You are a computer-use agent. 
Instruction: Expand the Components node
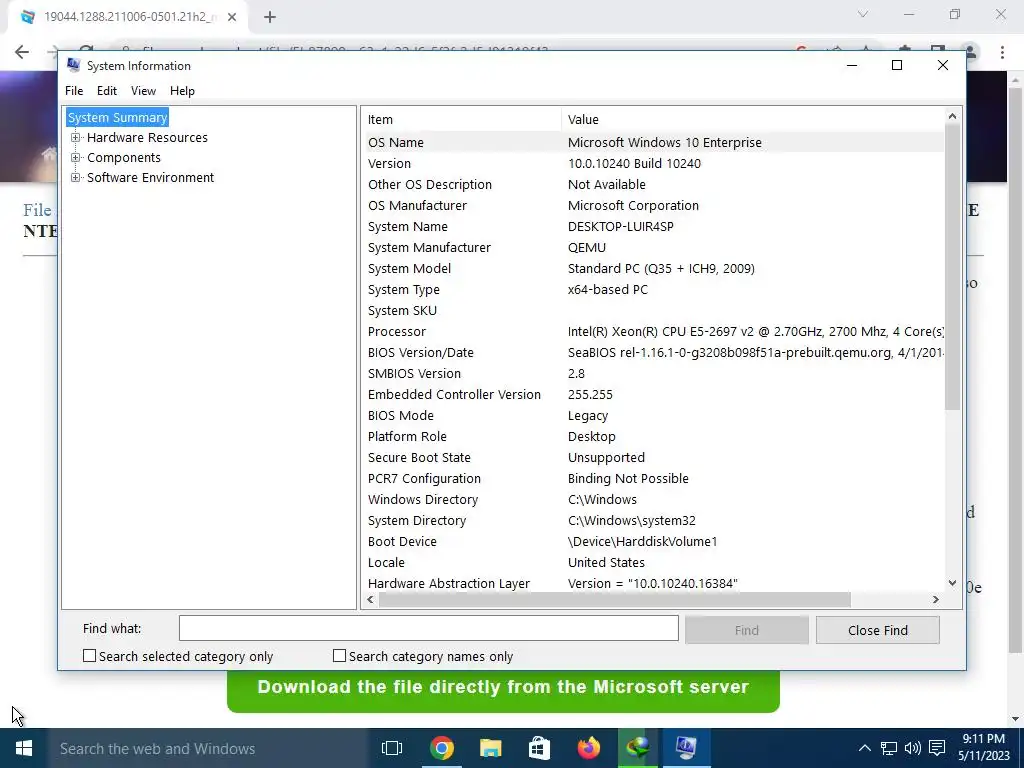tap(75, 157)
